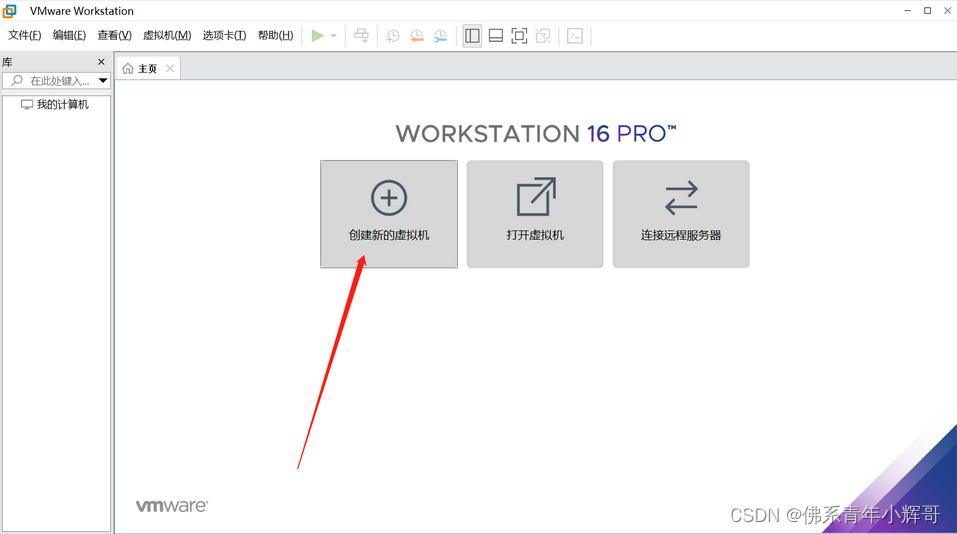Screen dimensions: 957x534
Task: Click the take snapshot toolbar icon
Action: click(393, 36)
